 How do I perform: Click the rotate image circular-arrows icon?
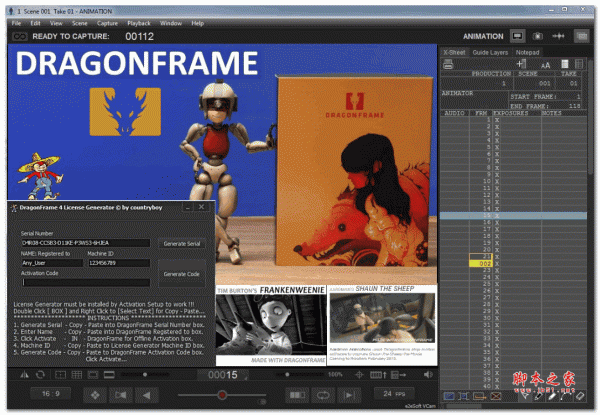[40, 375]
